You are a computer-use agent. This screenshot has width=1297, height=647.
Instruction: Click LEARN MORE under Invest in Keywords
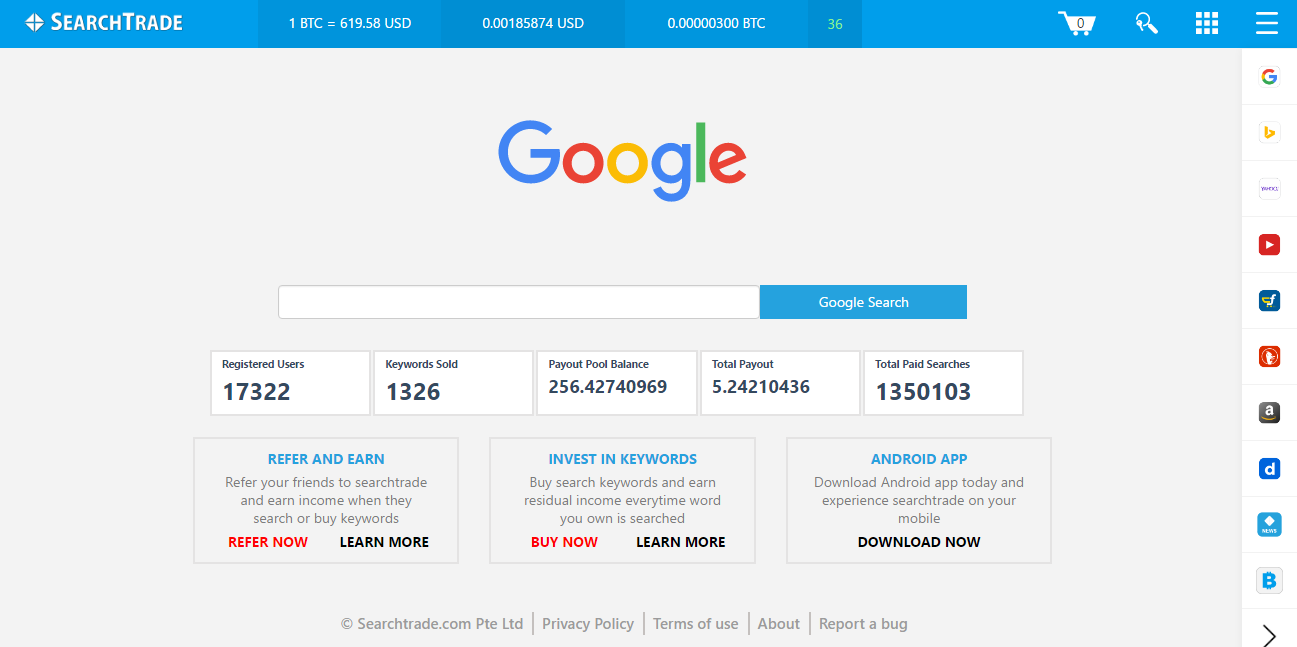(x=681, y=542)
